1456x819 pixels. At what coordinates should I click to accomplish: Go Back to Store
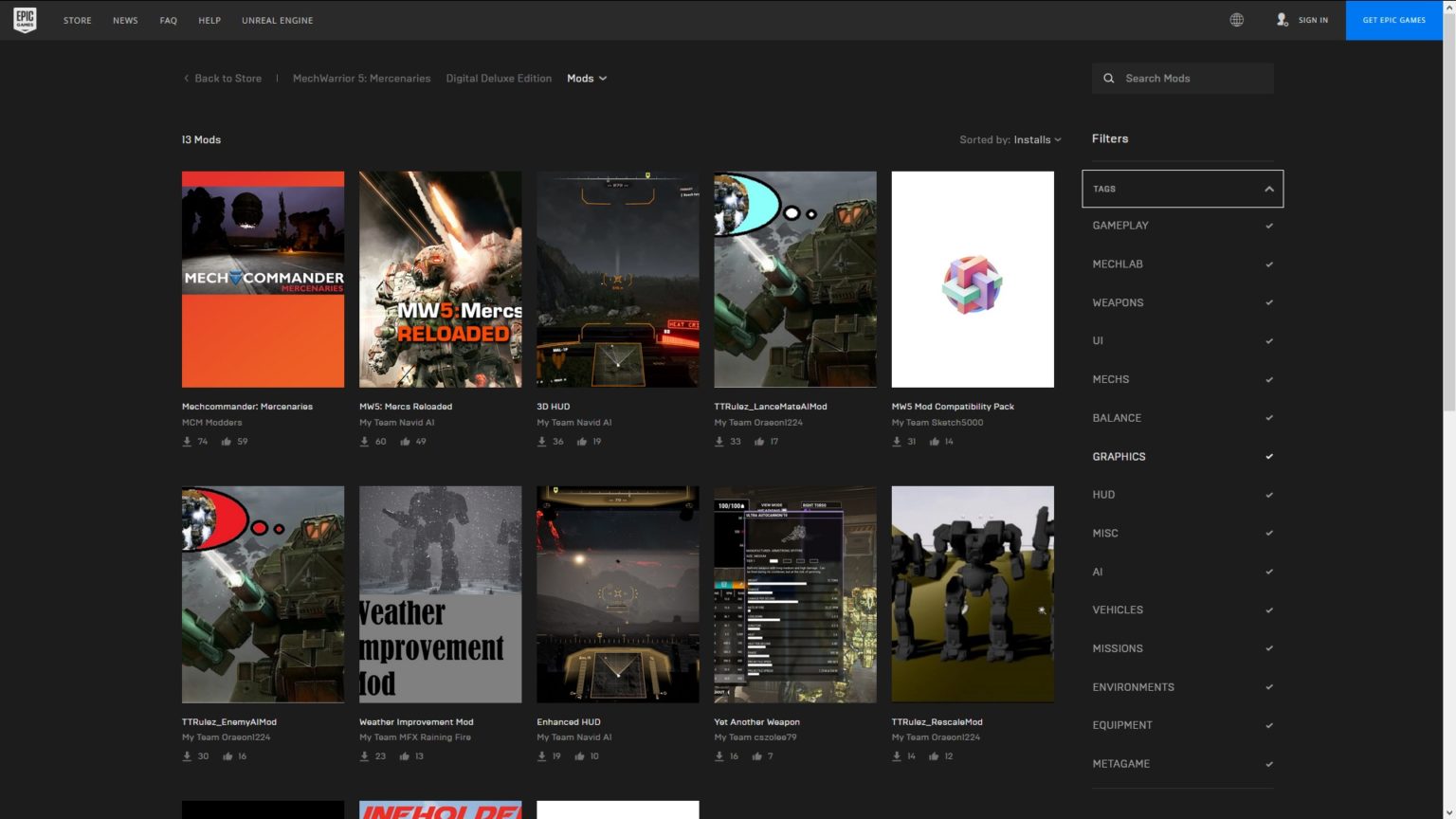tap(223, 79)
